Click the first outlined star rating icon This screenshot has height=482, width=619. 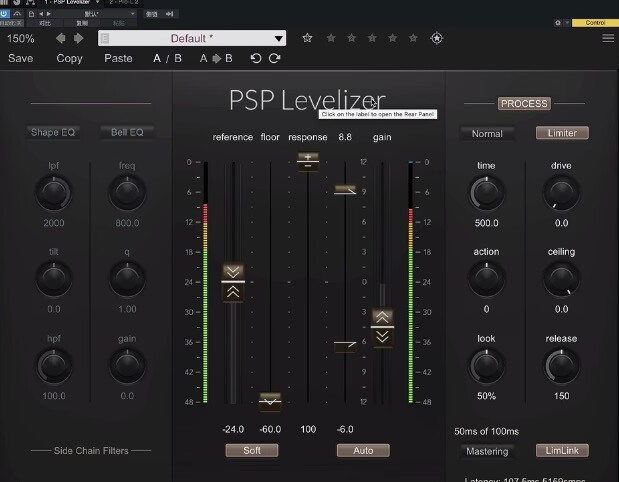click(307, 38)
